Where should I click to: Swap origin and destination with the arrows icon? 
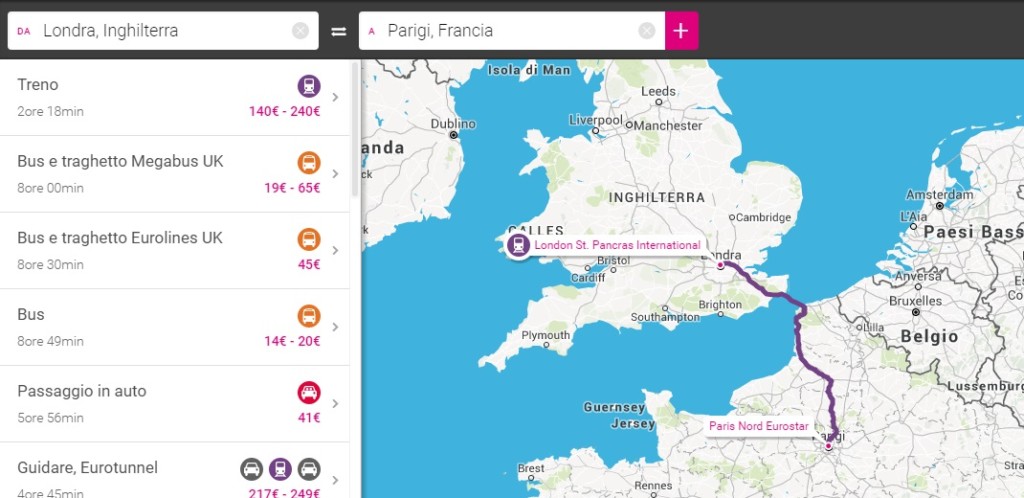point(339,31)
